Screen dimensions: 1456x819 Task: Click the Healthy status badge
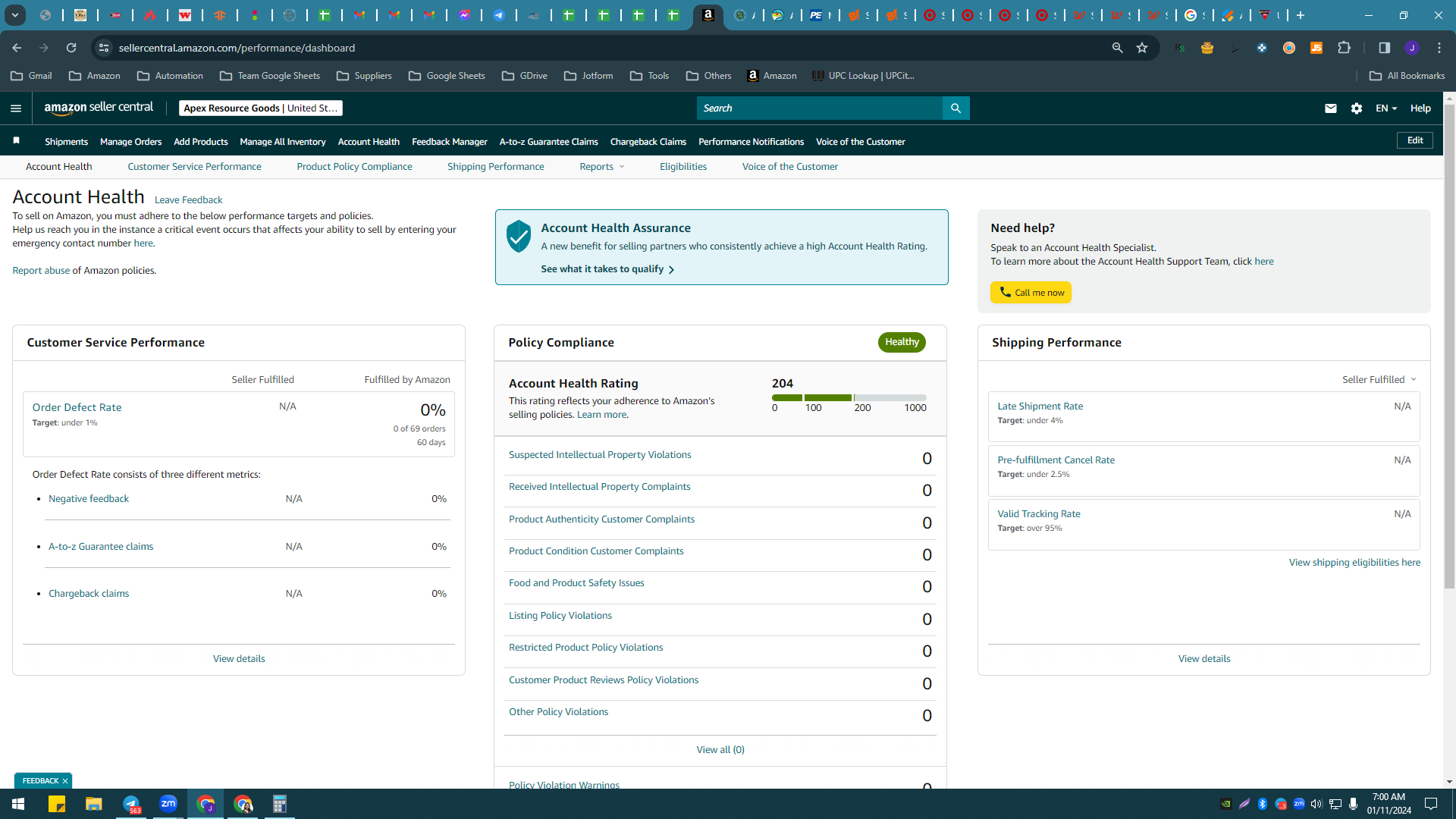pos(902,342)
